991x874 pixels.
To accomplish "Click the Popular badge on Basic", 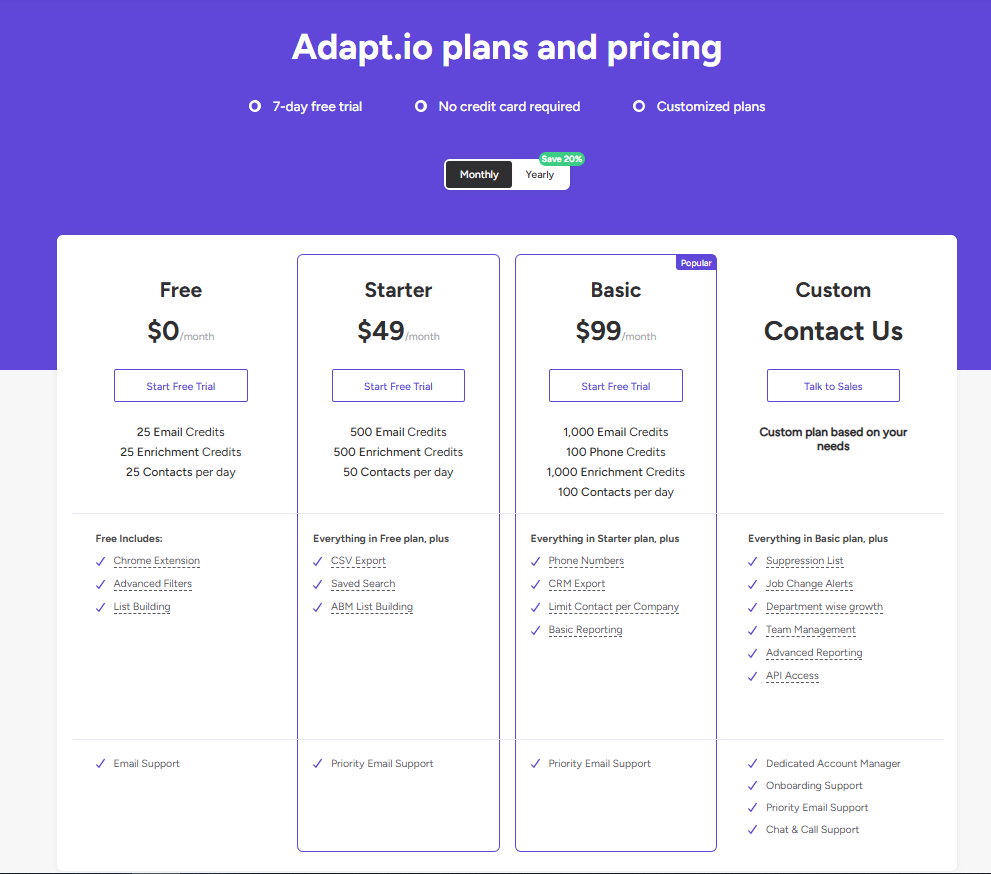I will (x=696, y=263).
